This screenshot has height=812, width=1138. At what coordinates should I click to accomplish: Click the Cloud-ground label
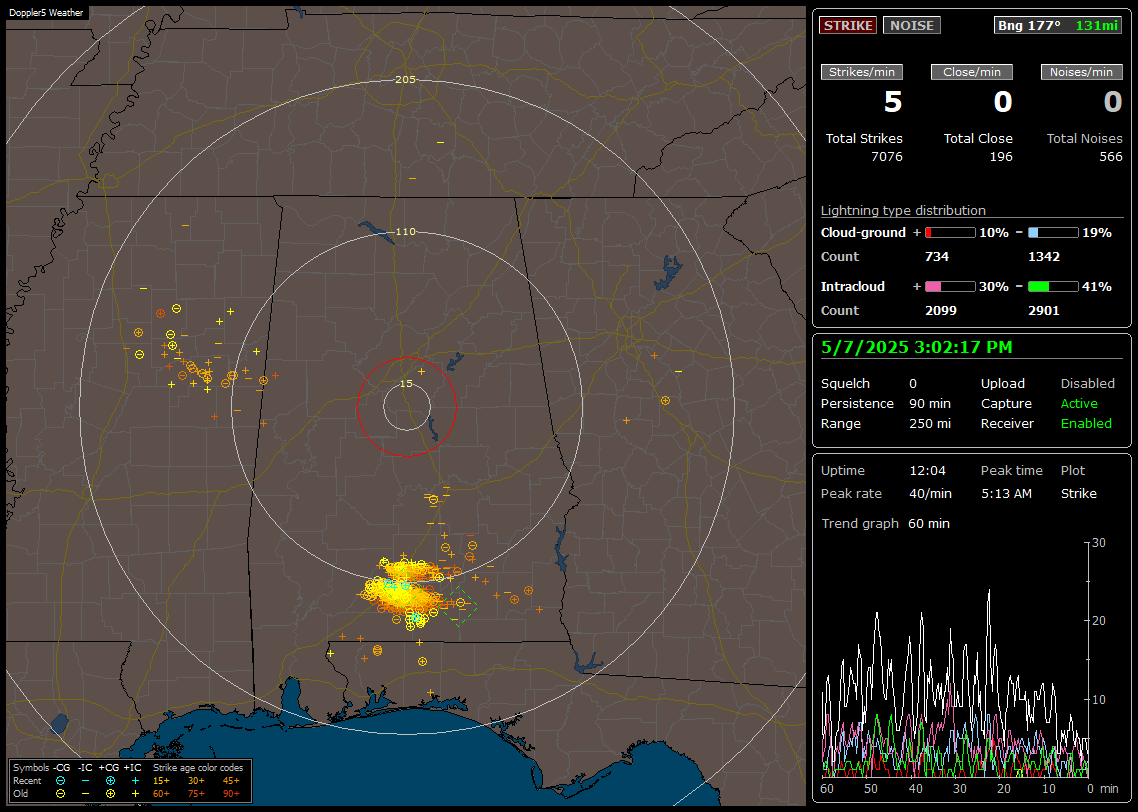863,233
